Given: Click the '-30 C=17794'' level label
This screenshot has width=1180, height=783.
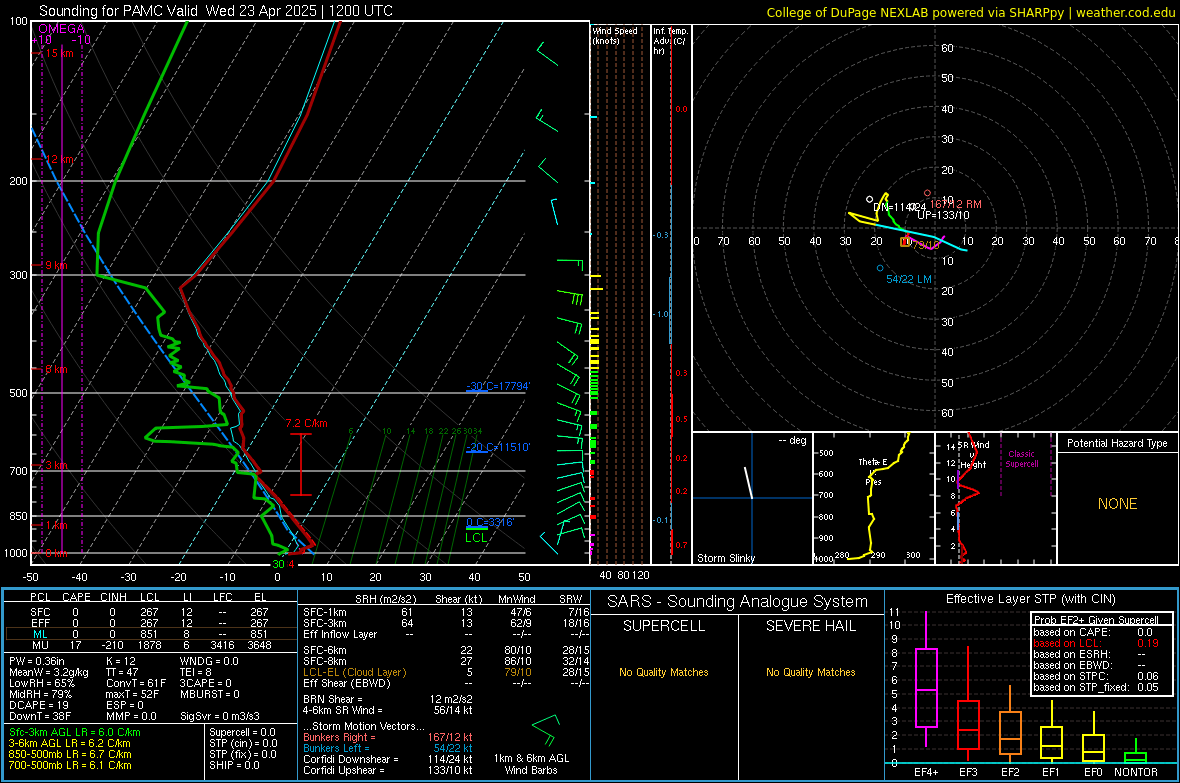Looking at the screenshot, I should point(498,386).
